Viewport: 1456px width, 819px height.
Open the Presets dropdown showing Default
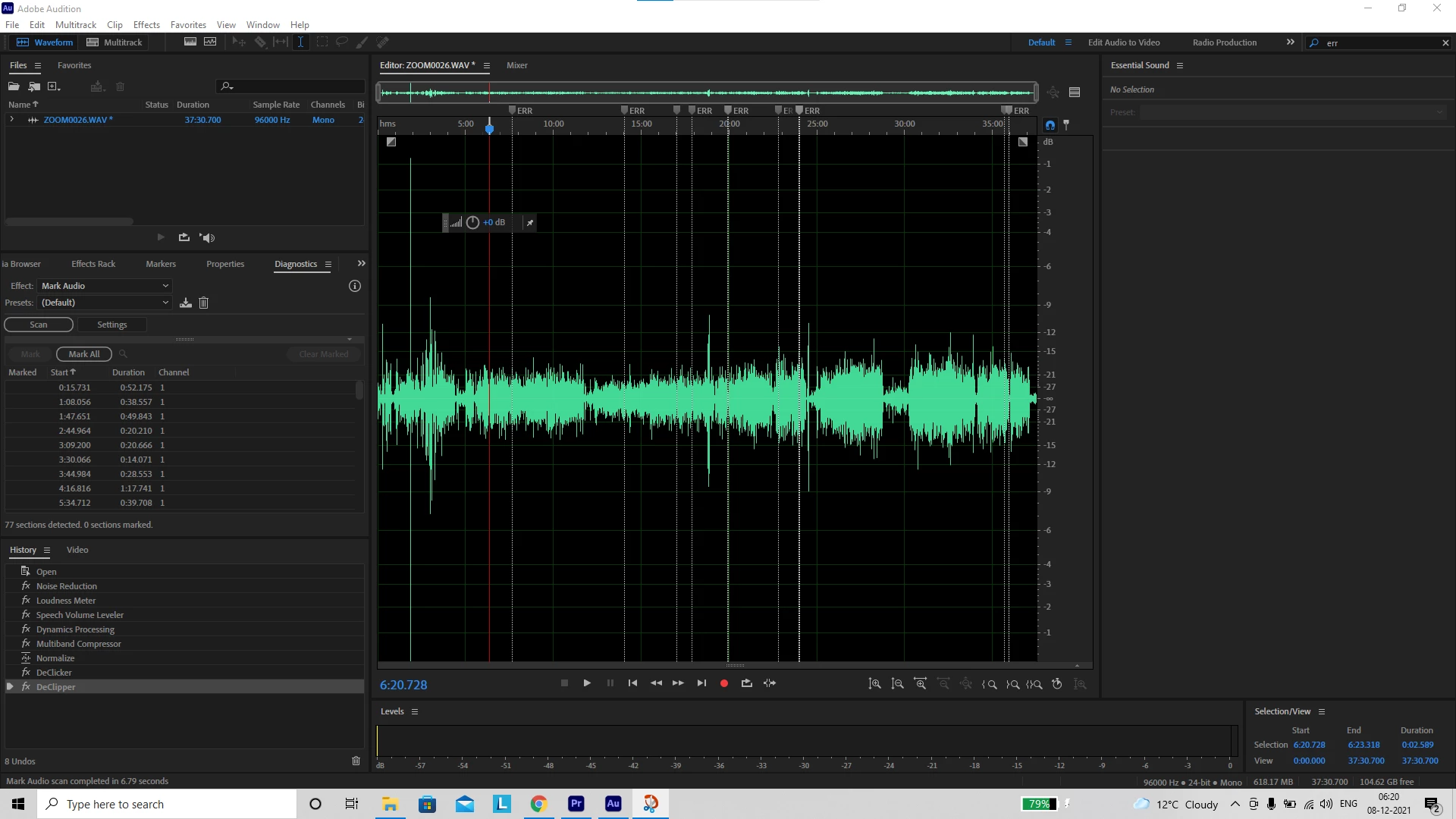click(x=105, y=303)
